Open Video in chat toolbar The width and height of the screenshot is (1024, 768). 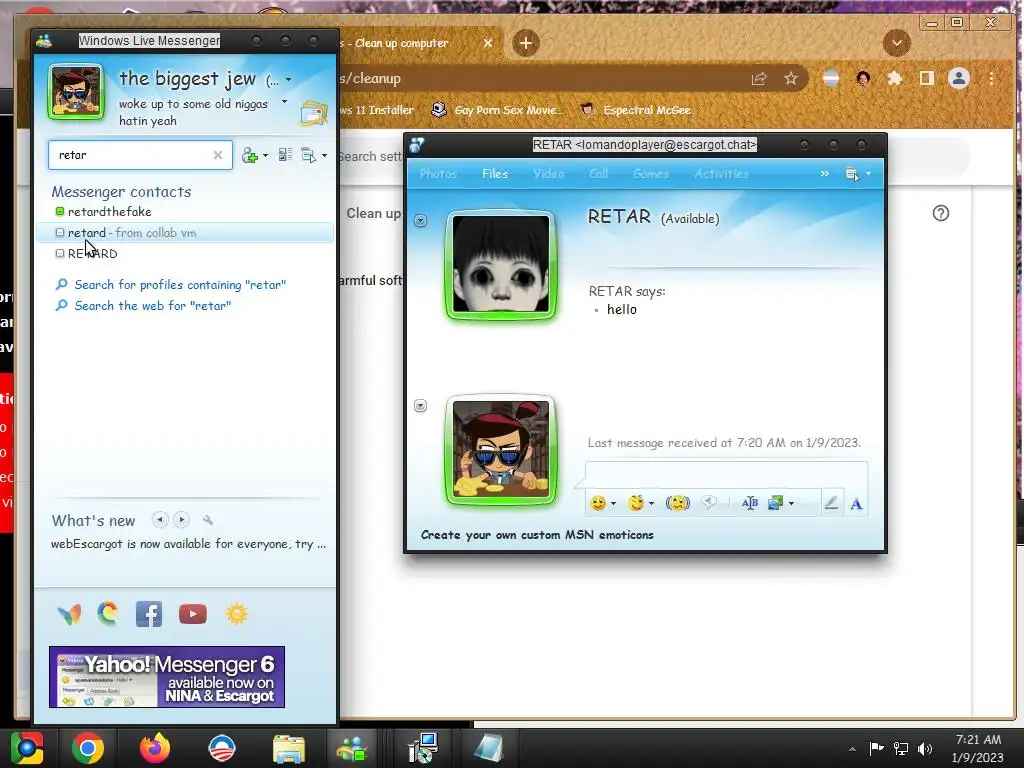(x=549, y=174)
